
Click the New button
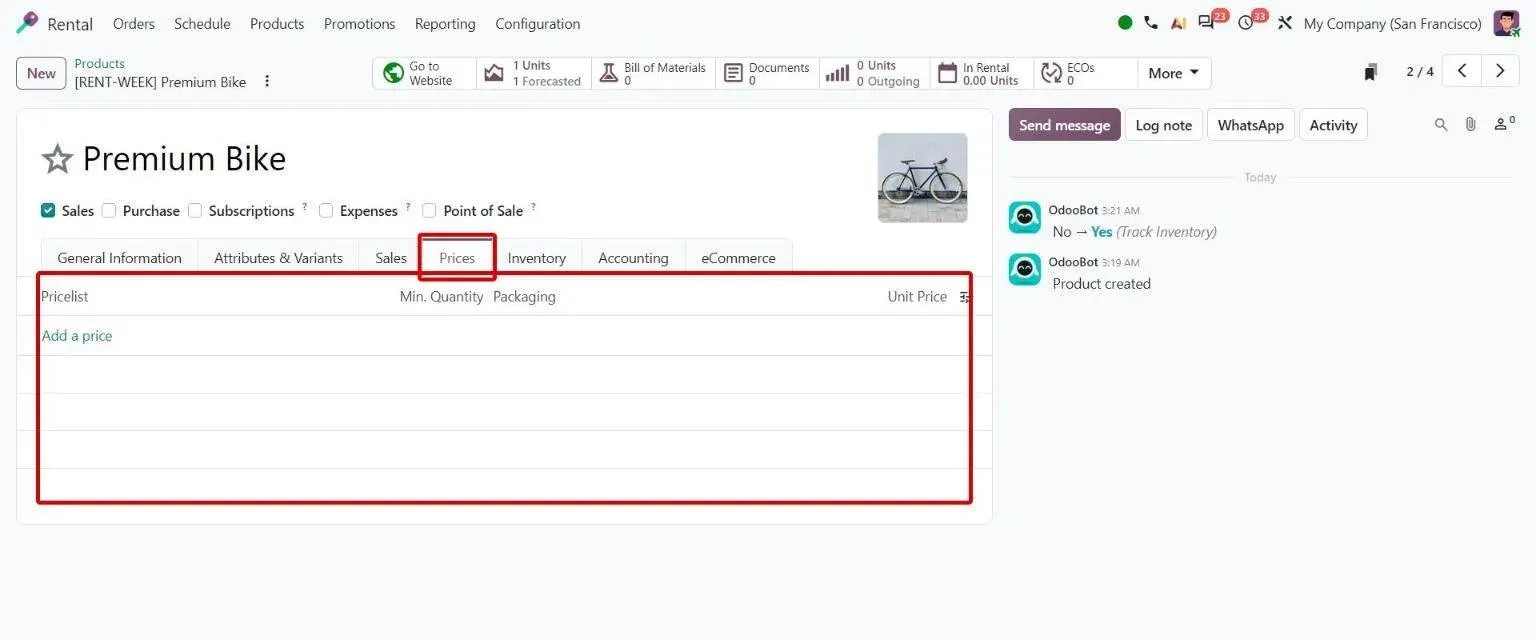coord(41,73)
